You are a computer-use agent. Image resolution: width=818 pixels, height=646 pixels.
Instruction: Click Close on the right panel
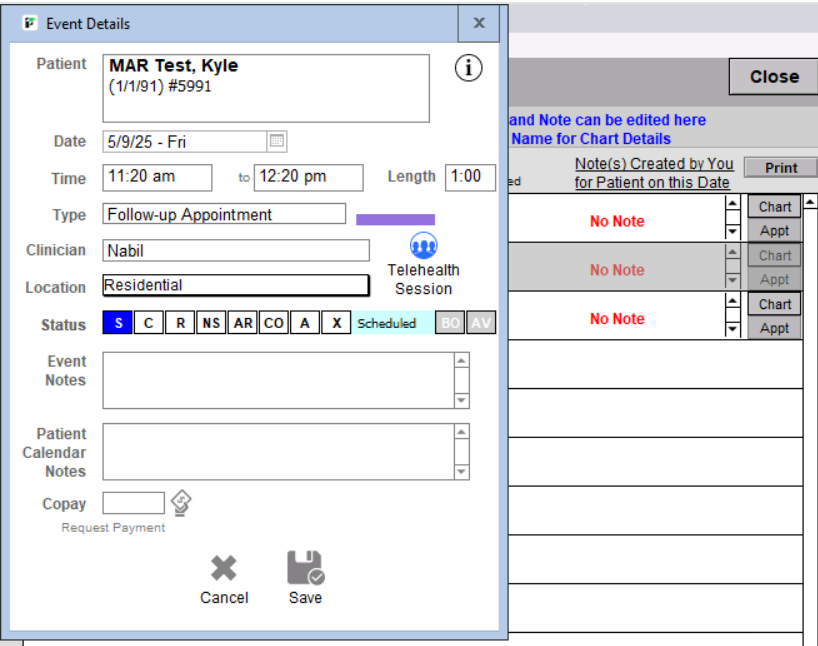tap(772, 76)
